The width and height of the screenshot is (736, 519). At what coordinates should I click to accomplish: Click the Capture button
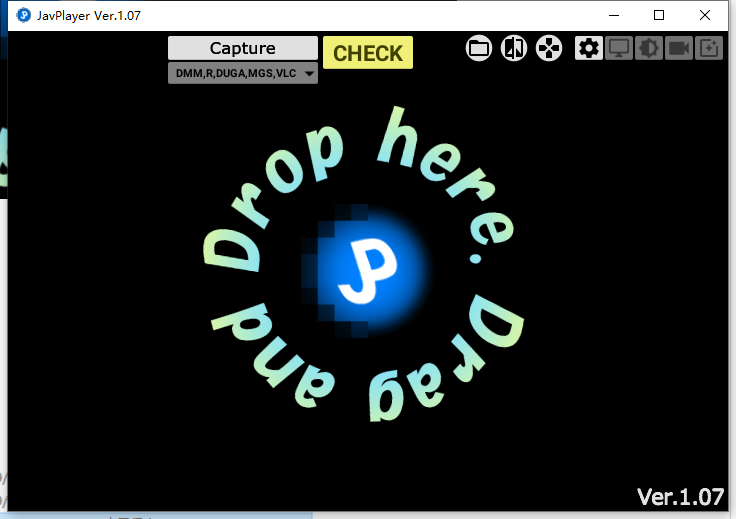(x=243, y=48)
